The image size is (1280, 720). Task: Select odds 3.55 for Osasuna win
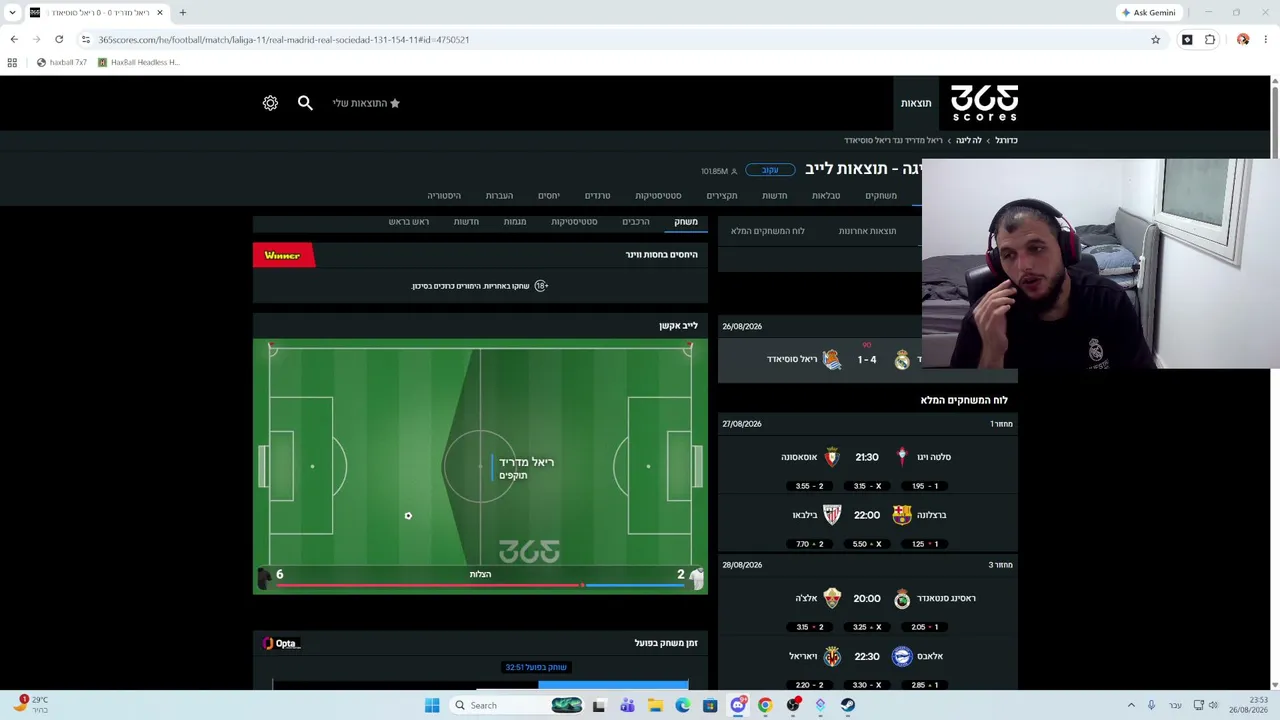(x=809, y=486)
